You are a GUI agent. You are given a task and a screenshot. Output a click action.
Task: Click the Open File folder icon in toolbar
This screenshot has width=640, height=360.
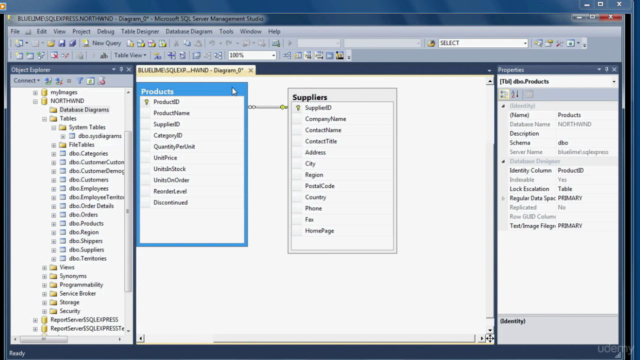click(x=51, y=43)
